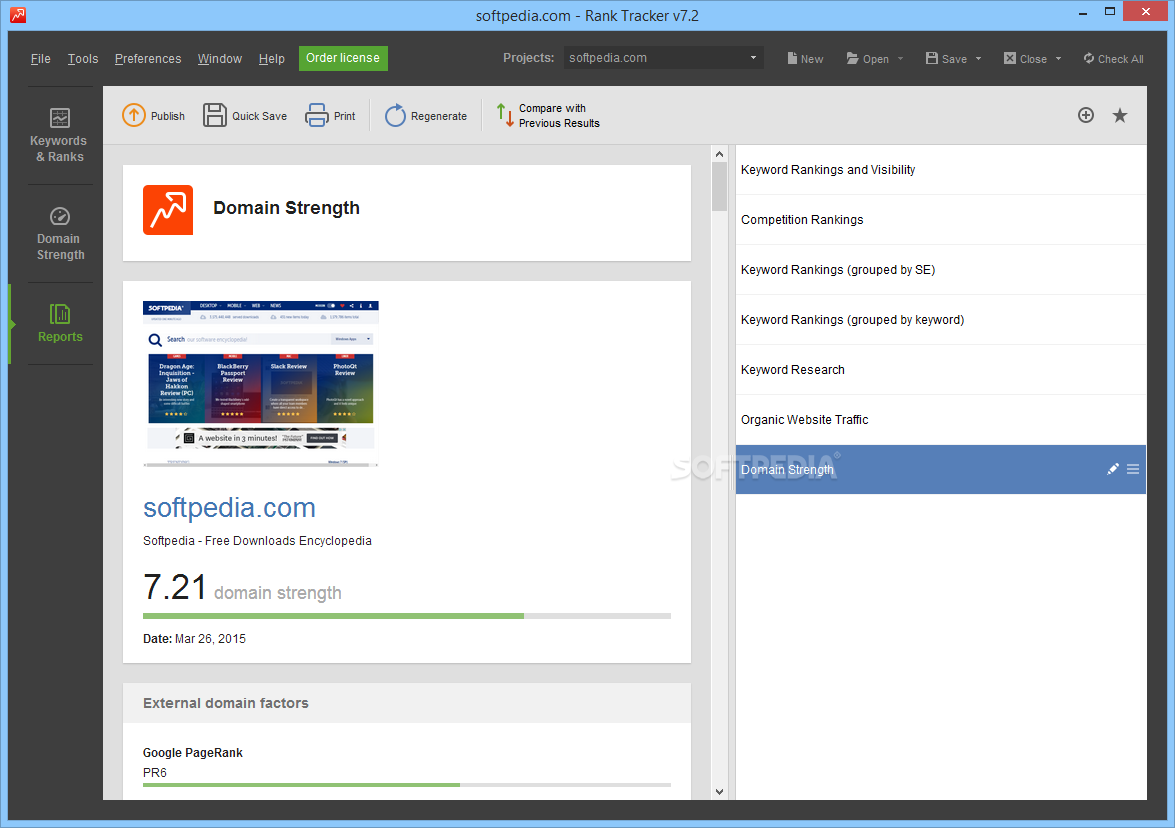Open the Preferences menu

pos(148,58)
